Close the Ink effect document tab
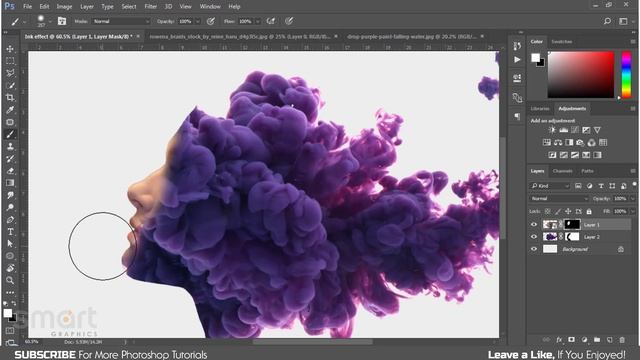 138,36
